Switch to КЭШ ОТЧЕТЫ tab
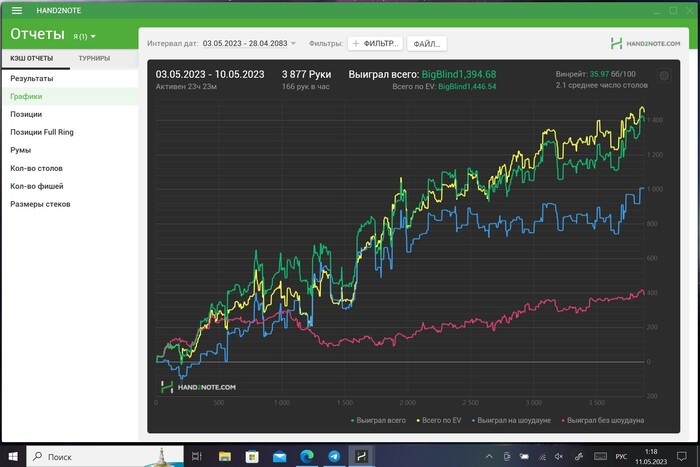 coord(32,58)
